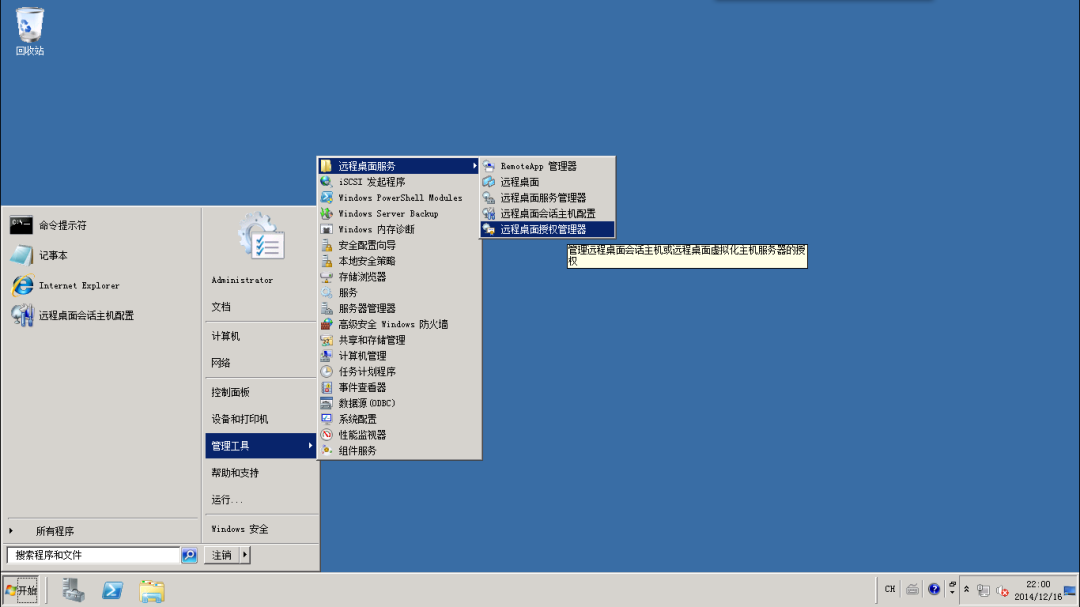Open the arrow menu next to 注销

point(245,555)
